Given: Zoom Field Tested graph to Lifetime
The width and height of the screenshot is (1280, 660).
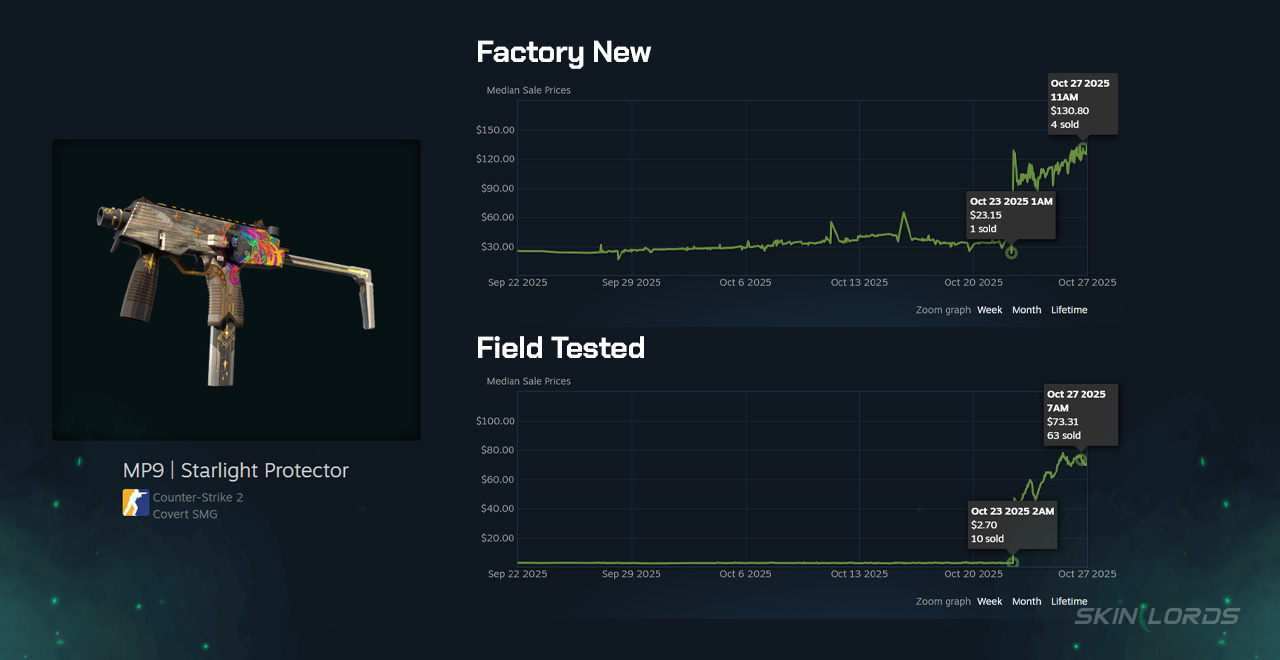Looking at the screenshot, I should pos(1068,601).
